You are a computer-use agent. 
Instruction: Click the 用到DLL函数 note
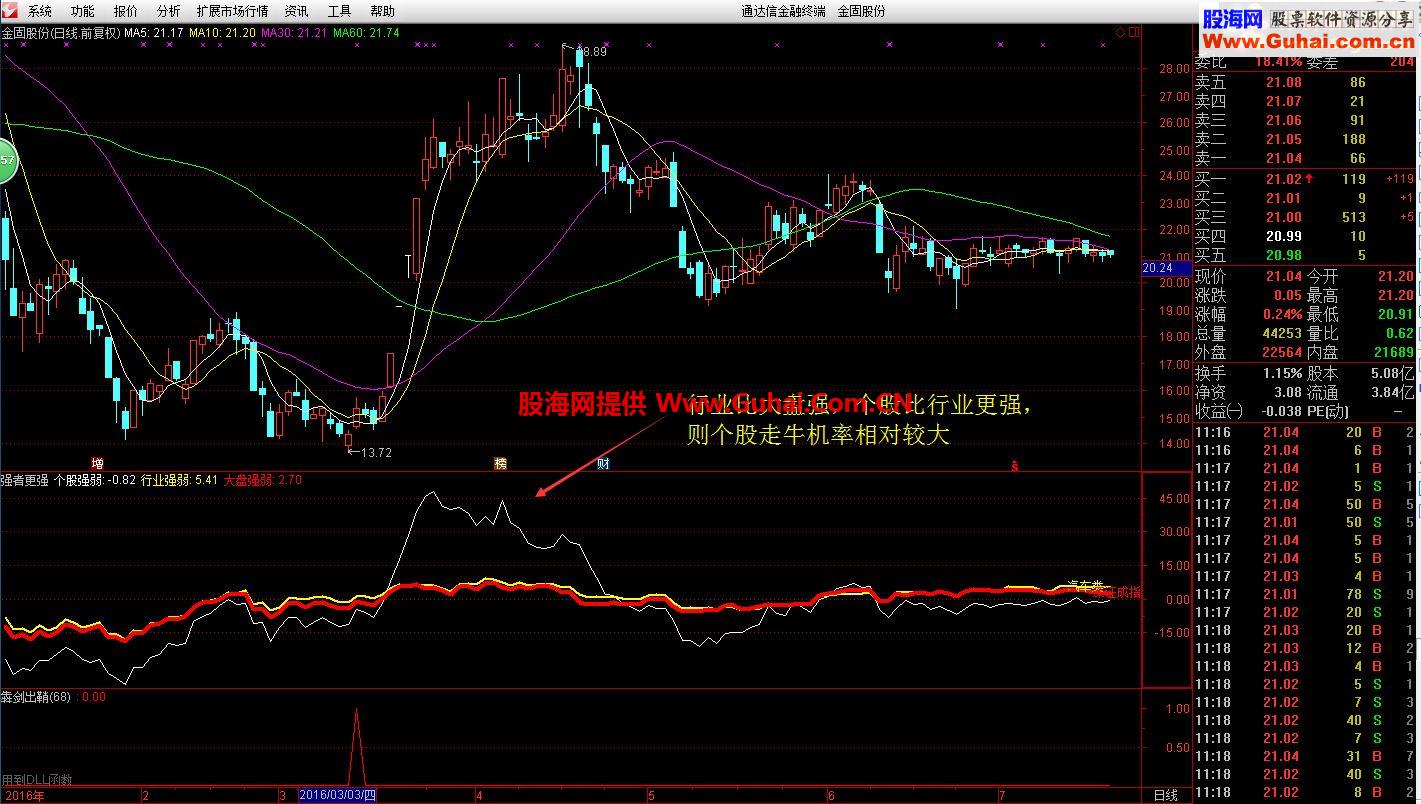click(x=36, y=779)
